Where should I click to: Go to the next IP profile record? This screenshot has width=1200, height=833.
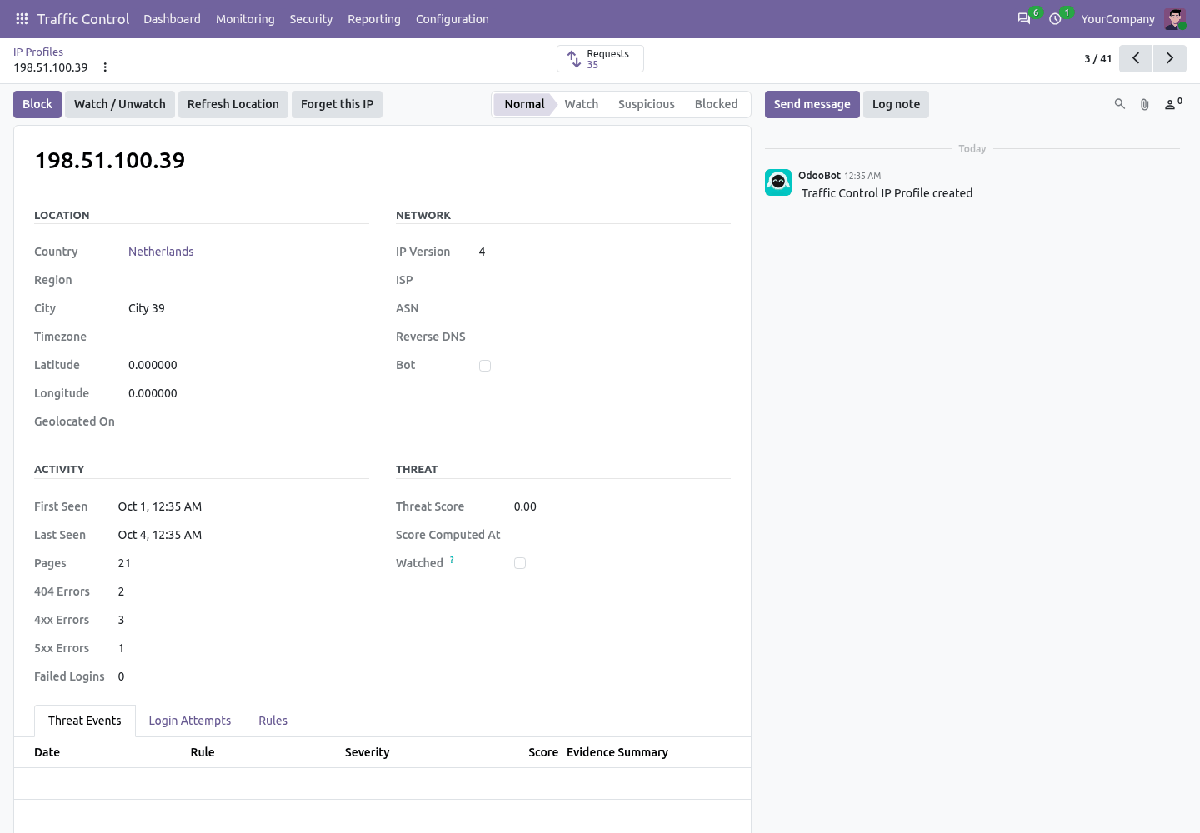[1170, 58]
